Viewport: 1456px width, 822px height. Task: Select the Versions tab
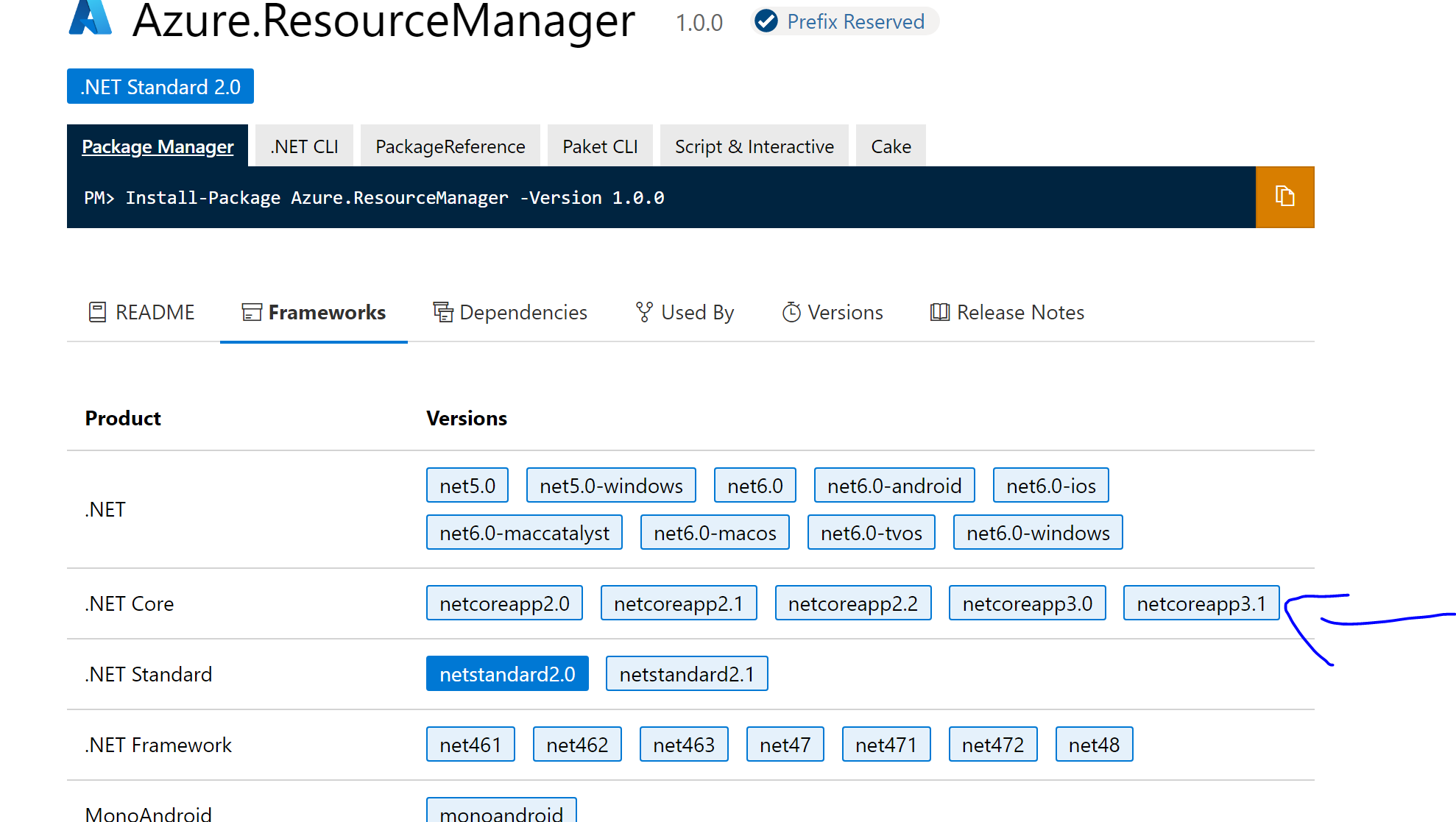[x=832, y=312]
